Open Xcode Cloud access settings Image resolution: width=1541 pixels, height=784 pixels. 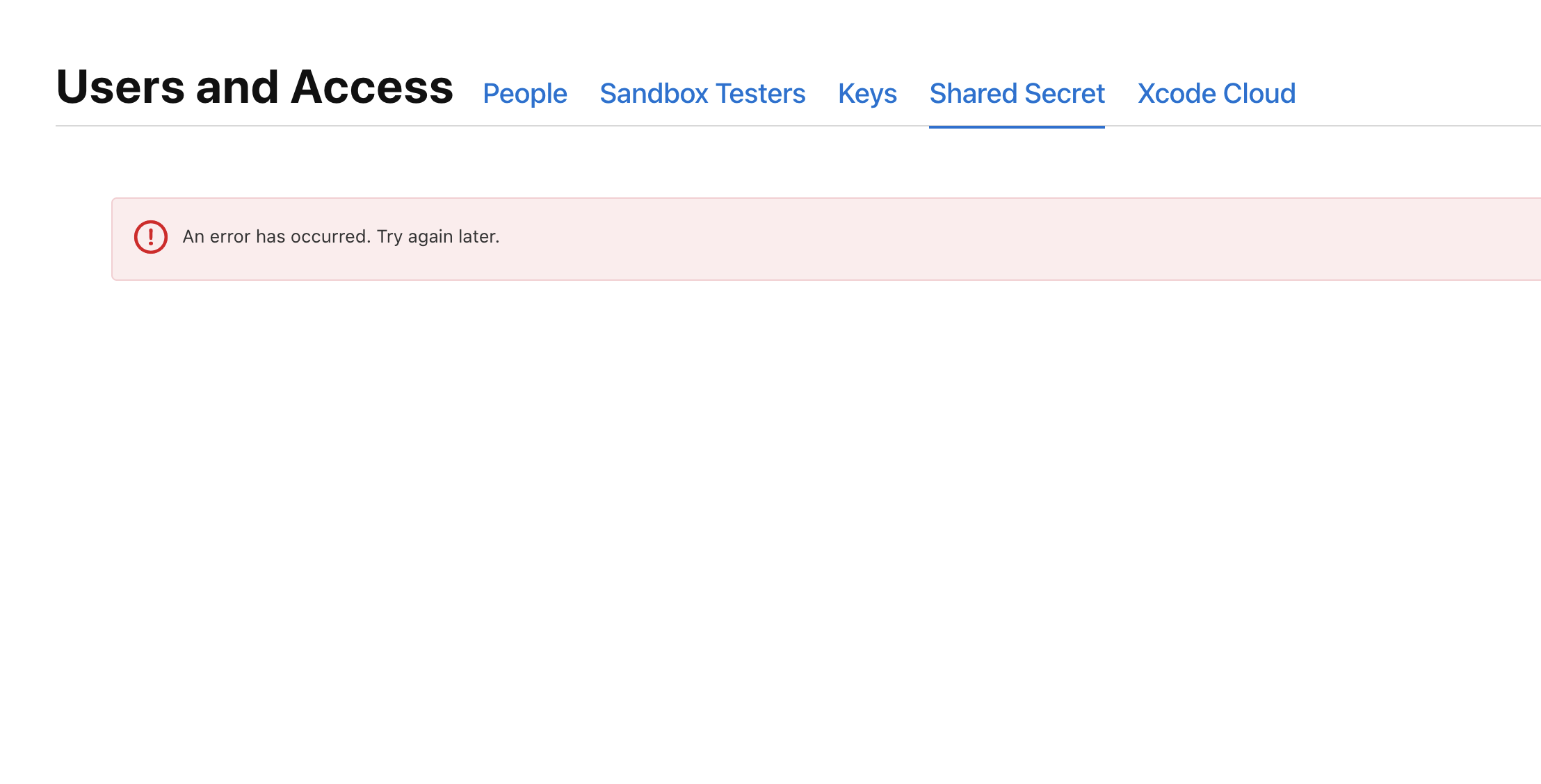click(1216, 93)
